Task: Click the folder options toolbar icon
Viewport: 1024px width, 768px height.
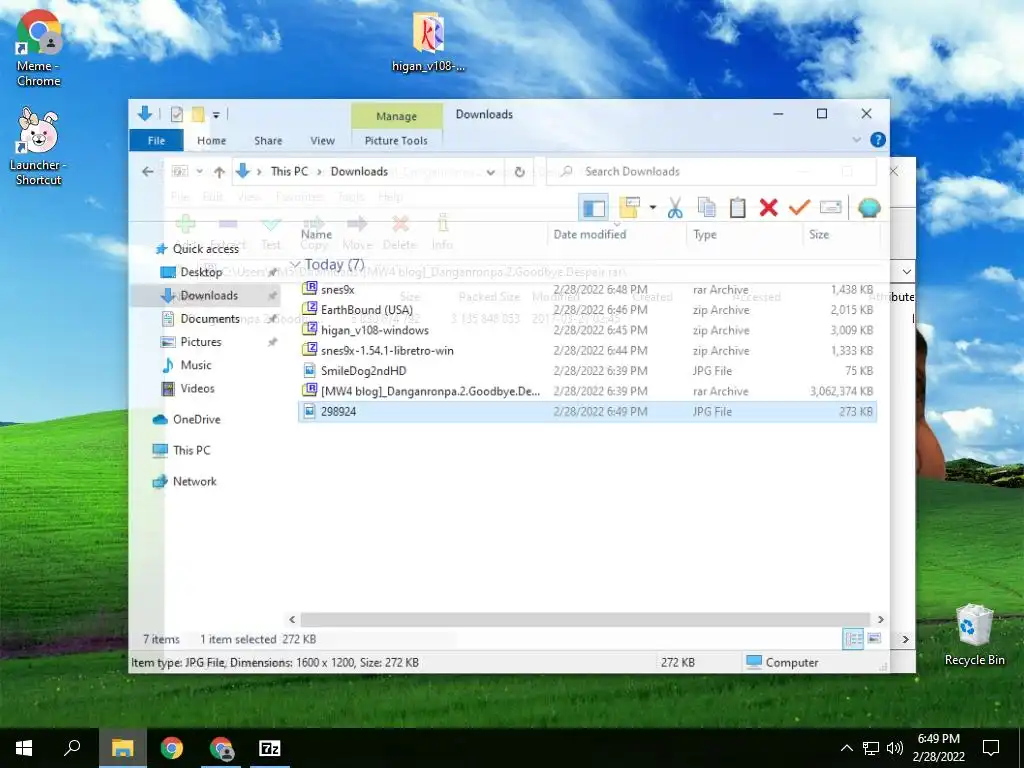Action: tap(630, 208)
